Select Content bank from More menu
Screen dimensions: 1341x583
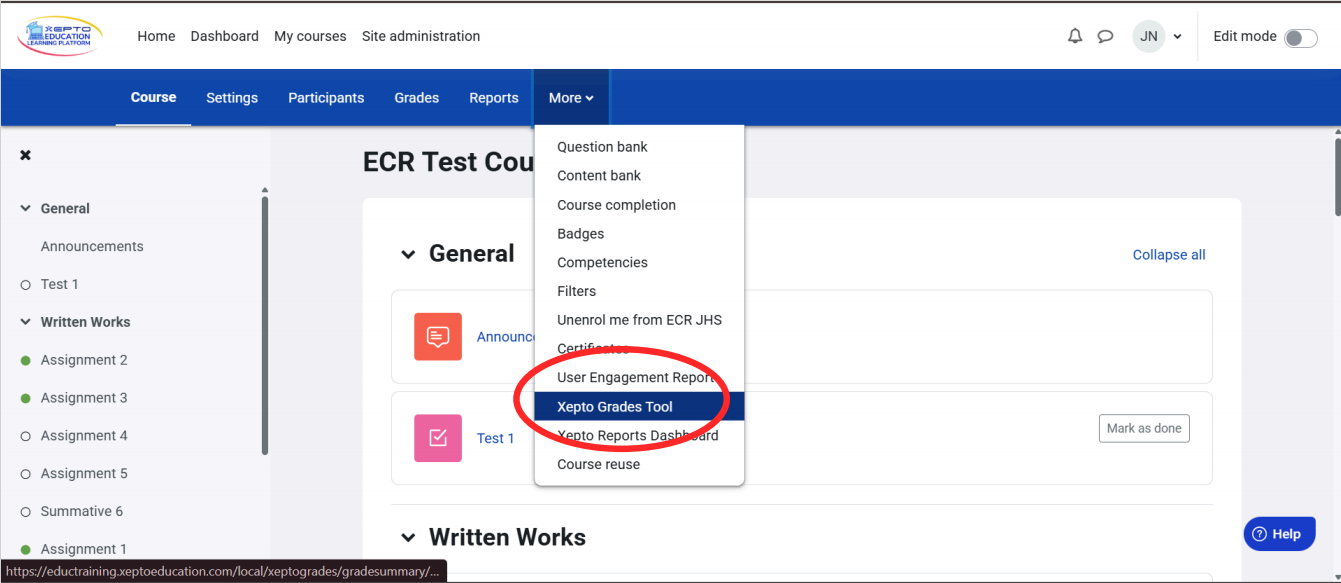pos(640,176)
